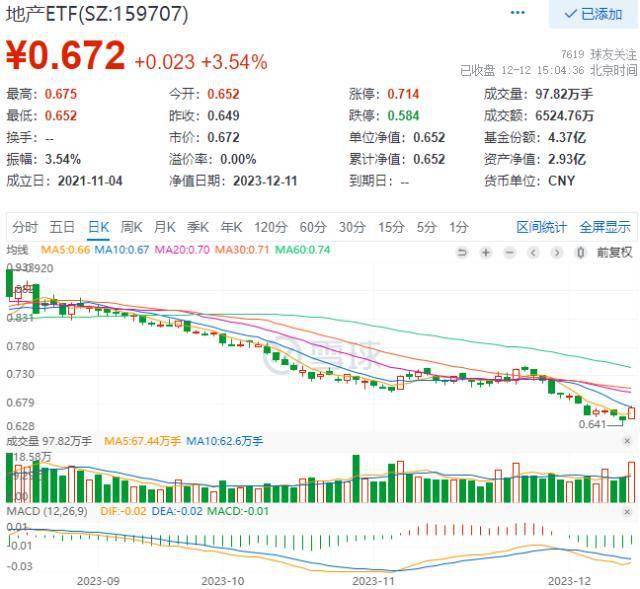Switch to the 60分 chart tab

(313, 227)
